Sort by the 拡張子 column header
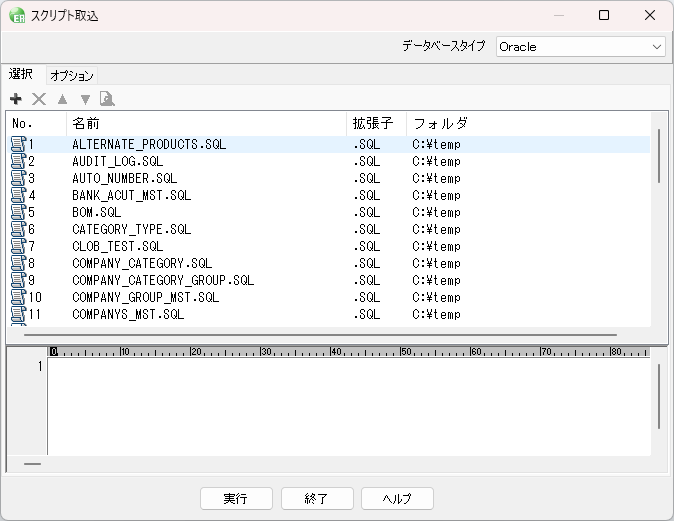The width and height of the screenshot is (674, 521). click(x=377, y=124)
